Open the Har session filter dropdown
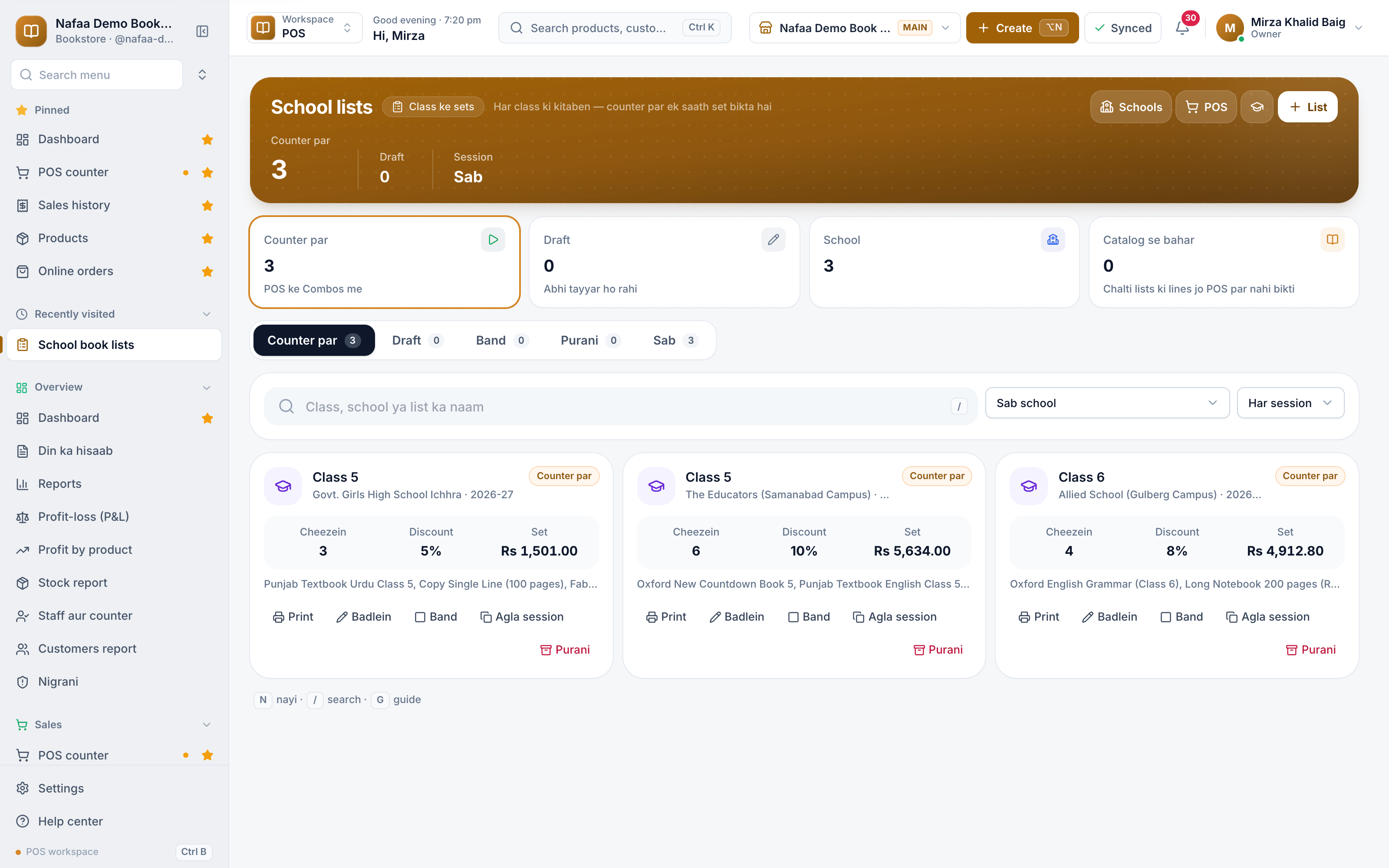Image resolution: width=1389 pixels, height=868 pixels. 1290,403
